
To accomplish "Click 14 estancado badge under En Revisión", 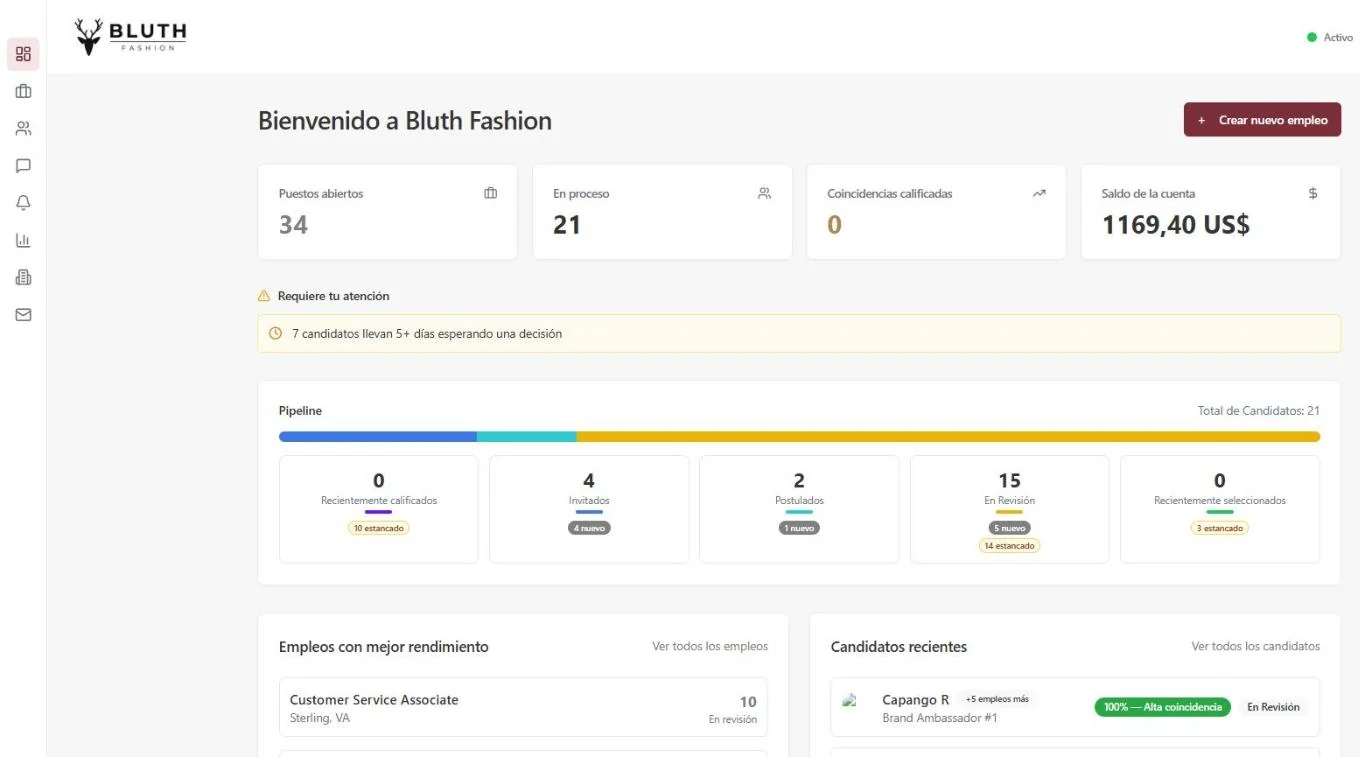I will coord(1010,546).
